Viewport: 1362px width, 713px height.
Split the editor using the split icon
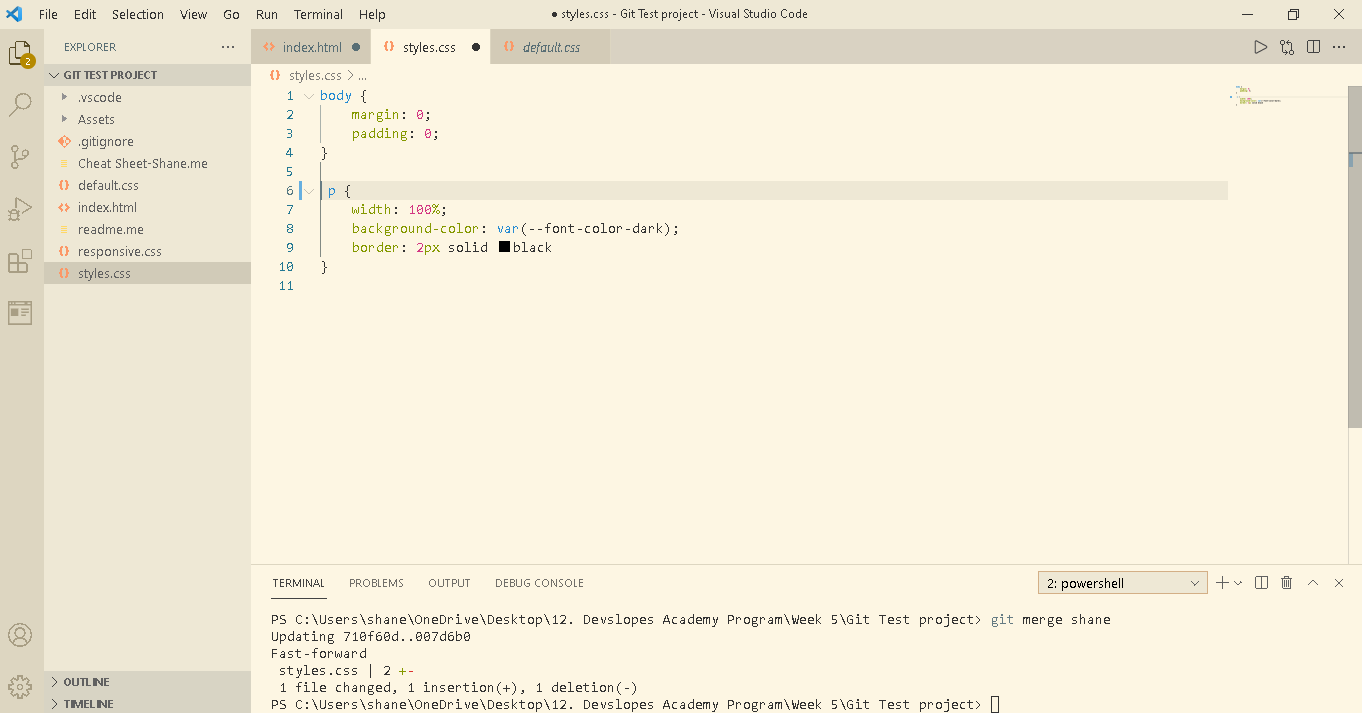(x=1313, y=46)
